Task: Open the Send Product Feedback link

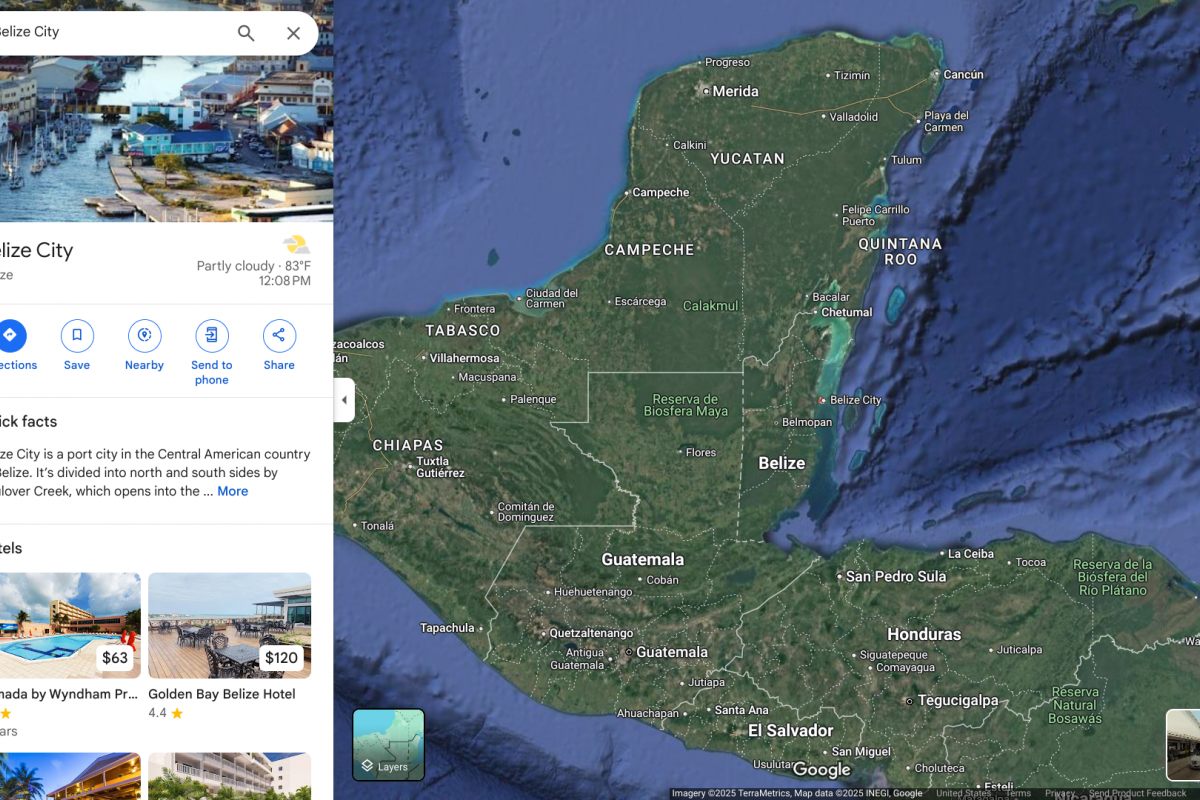Action: [1137, 793]
